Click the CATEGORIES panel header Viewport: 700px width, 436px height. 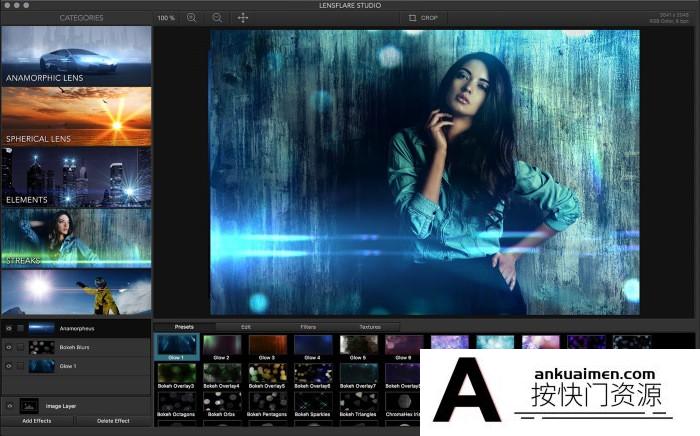81,18
